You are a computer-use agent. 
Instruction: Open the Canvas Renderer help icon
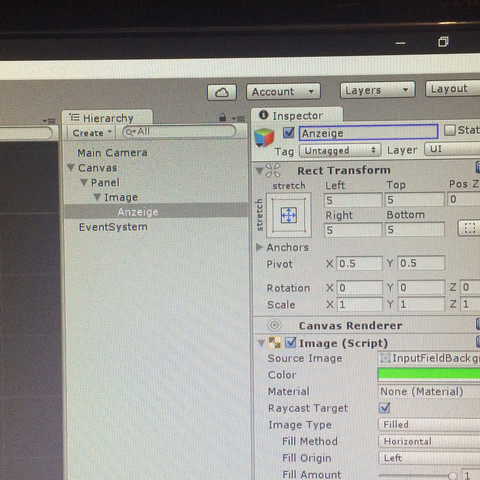[x=478, y=323]
